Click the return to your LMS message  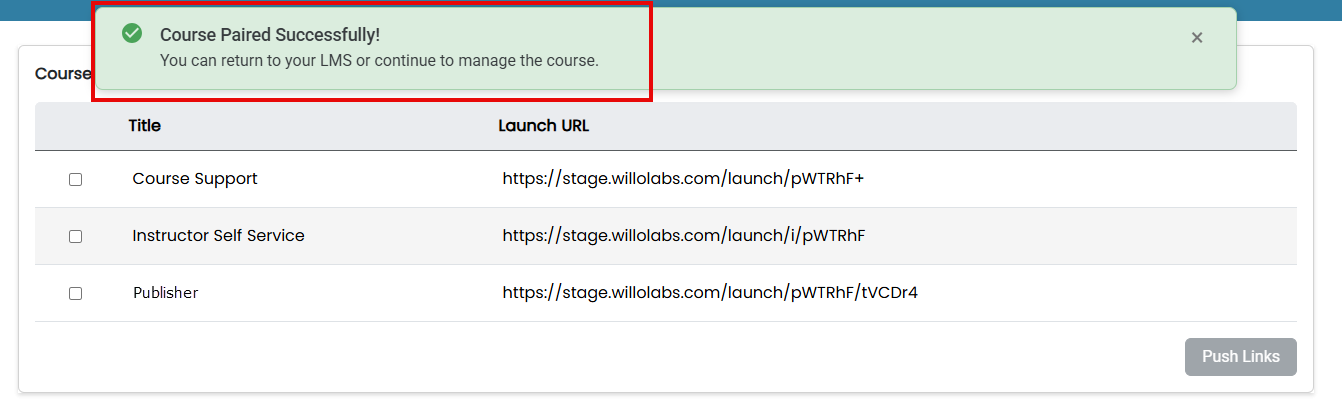tap(379, 60)
